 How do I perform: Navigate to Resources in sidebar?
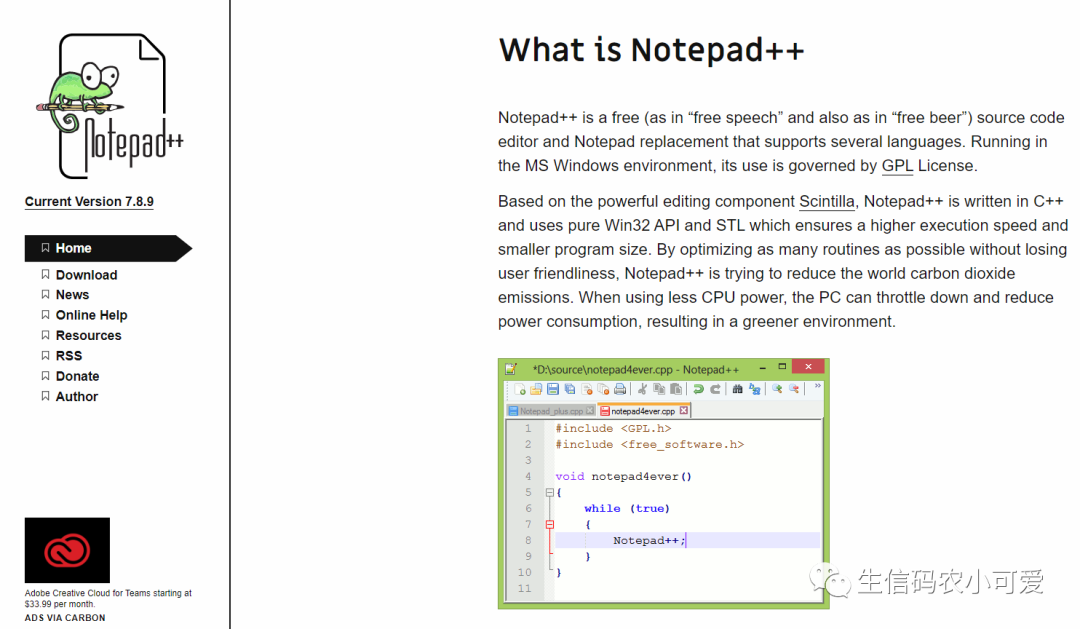88,336
